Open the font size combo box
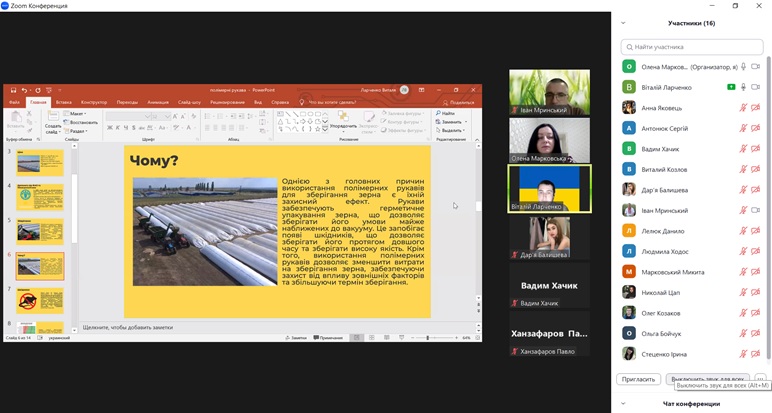The width and height of the screenshot is (772, 413). [161, 116]
